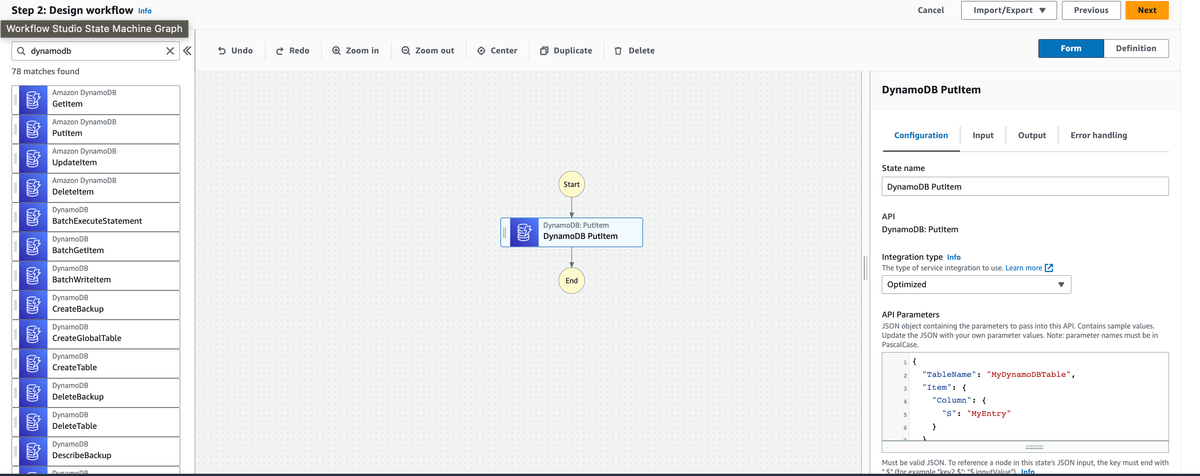Click the UpdateItem action icon

pos(32,158)
